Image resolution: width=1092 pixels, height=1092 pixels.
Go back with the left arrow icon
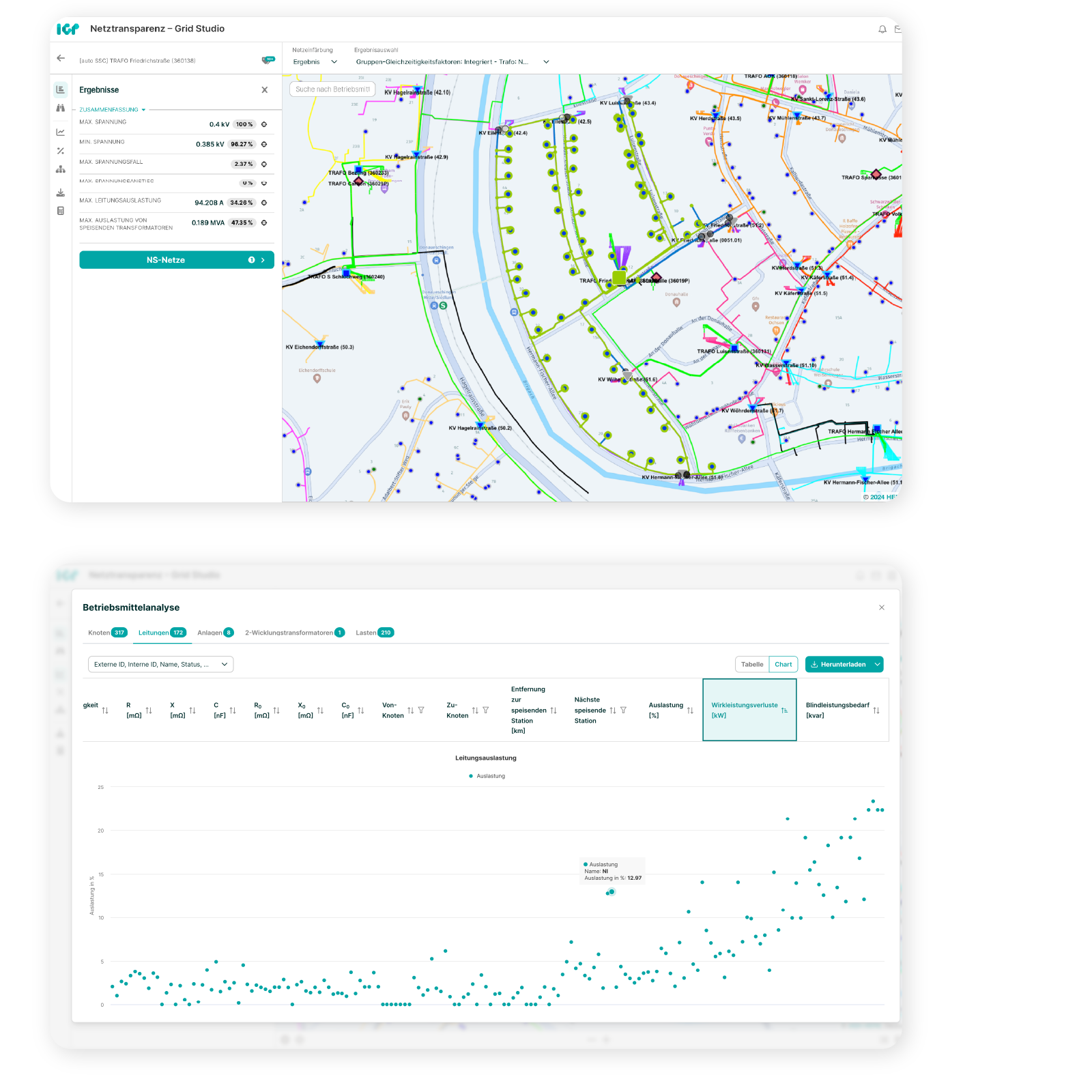[x=61, y=59]
